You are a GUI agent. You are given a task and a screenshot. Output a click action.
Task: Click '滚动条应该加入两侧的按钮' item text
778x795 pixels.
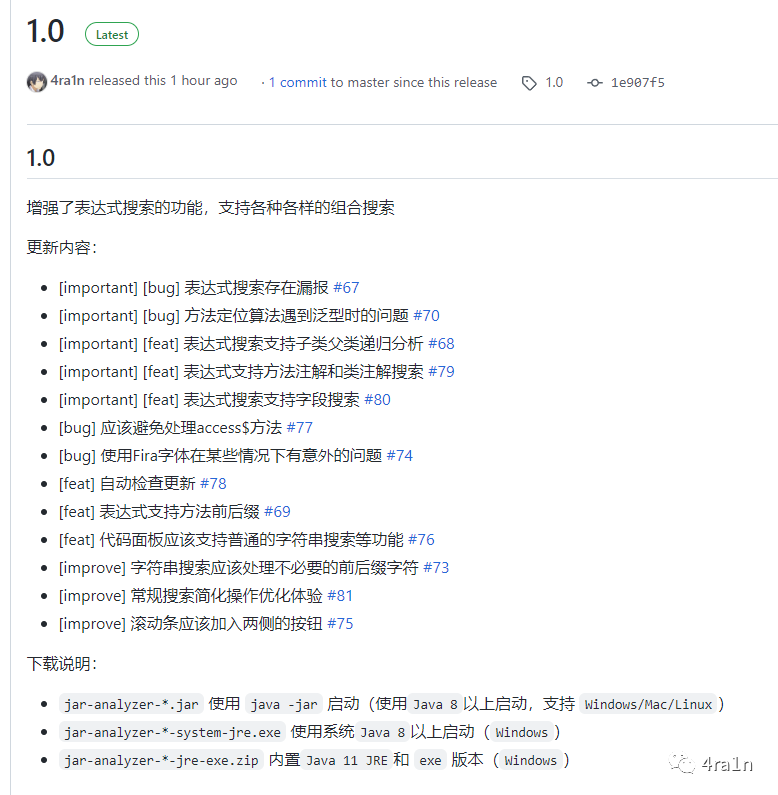[226, 623]
